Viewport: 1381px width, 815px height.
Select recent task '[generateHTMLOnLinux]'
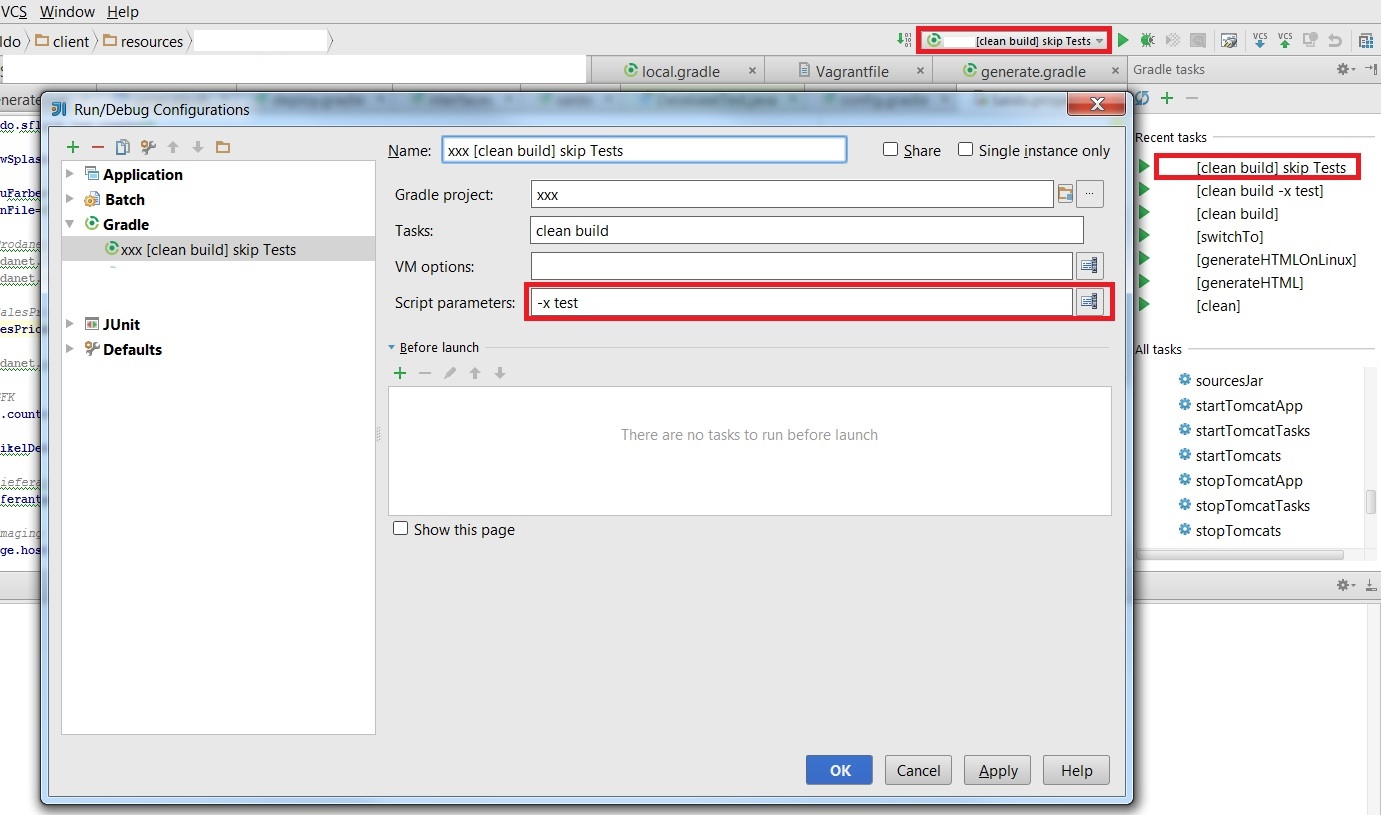[1276, 259]
